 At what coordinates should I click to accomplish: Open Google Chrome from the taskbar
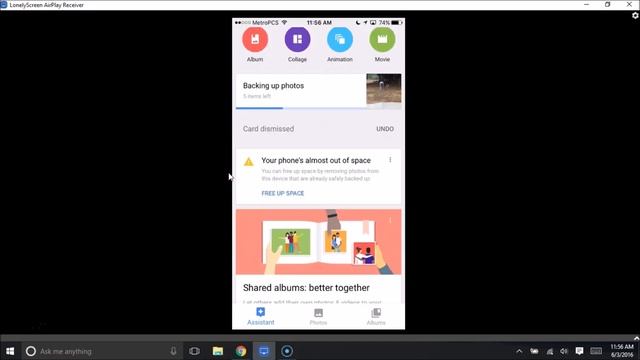pyautogui.click(x=241, y=351)
